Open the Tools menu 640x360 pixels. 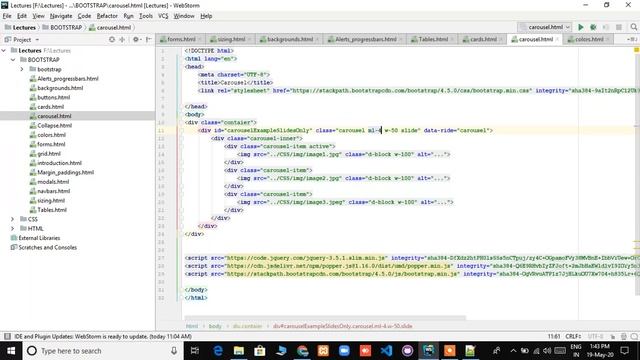[x=146, y=16]
